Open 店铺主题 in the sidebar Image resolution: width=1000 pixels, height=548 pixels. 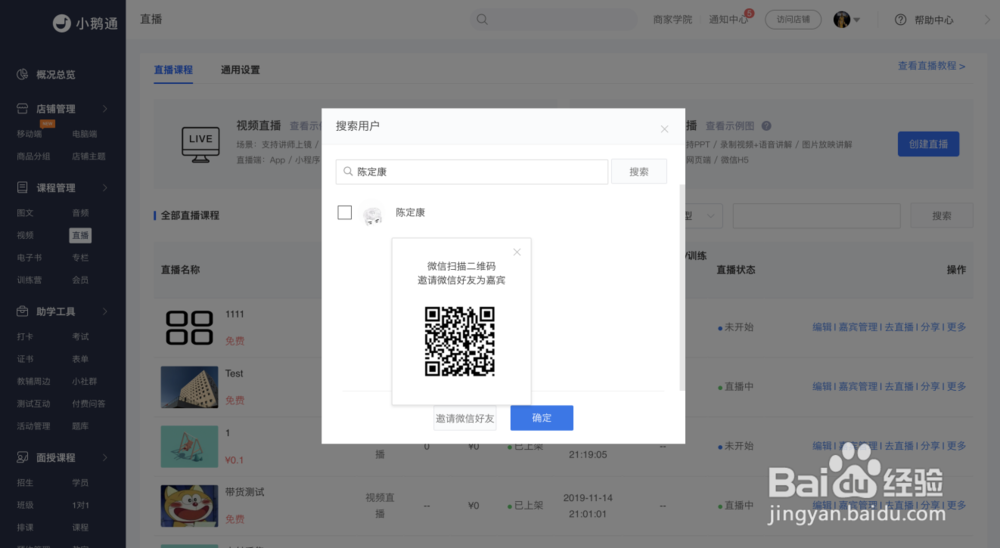click(89, 156)
